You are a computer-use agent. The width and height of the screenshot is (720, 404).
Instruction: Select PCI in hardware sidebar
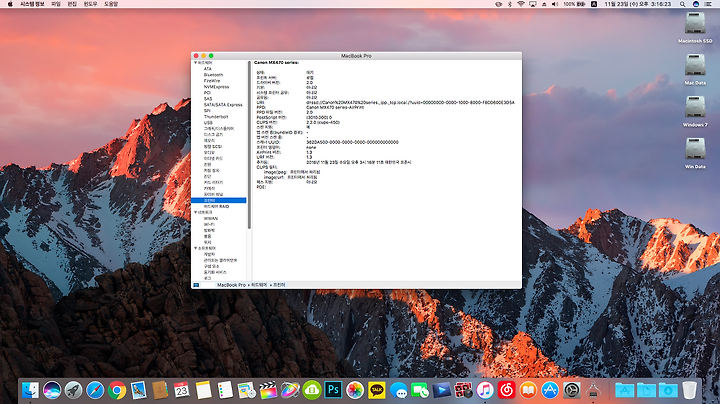pos(207,93)
